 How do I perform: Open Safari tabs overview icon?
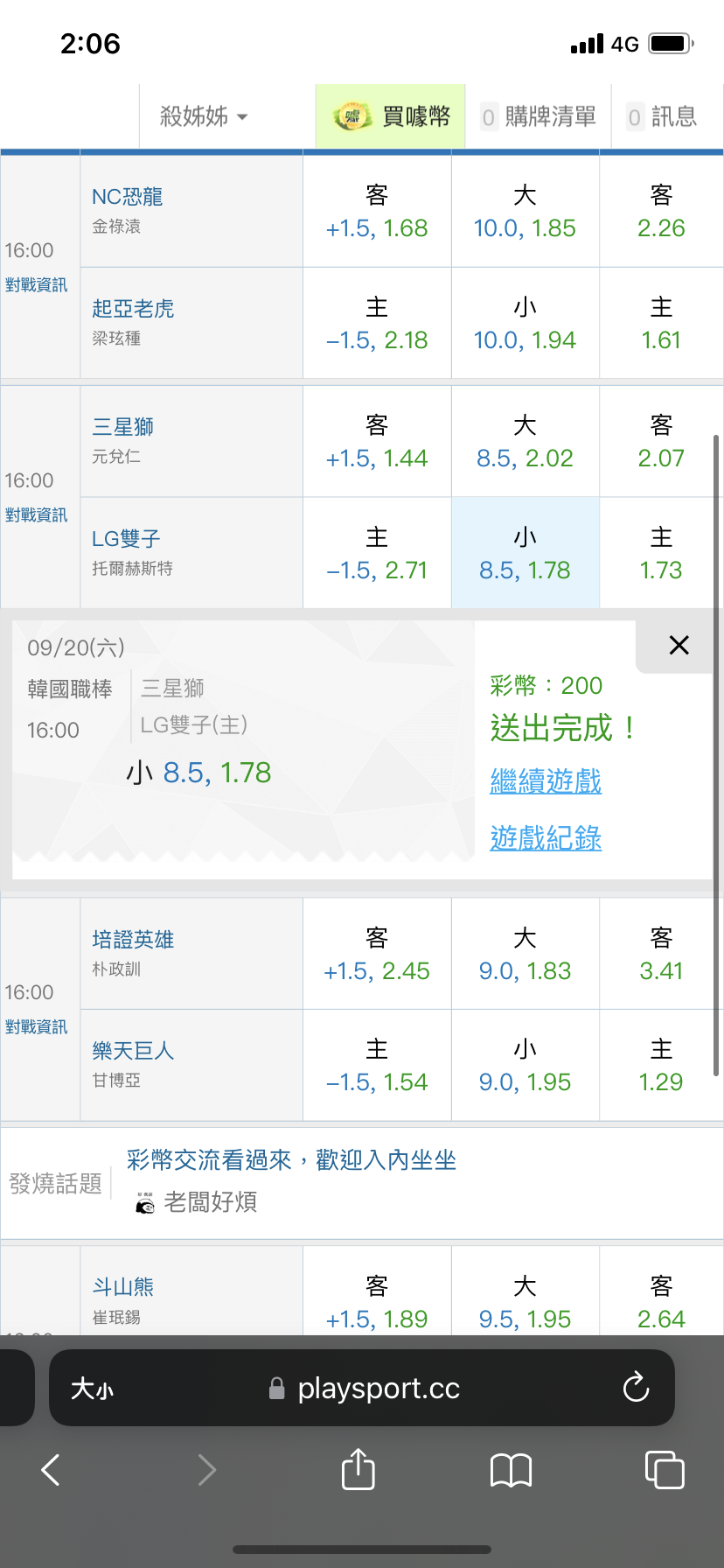(665, 1469)
